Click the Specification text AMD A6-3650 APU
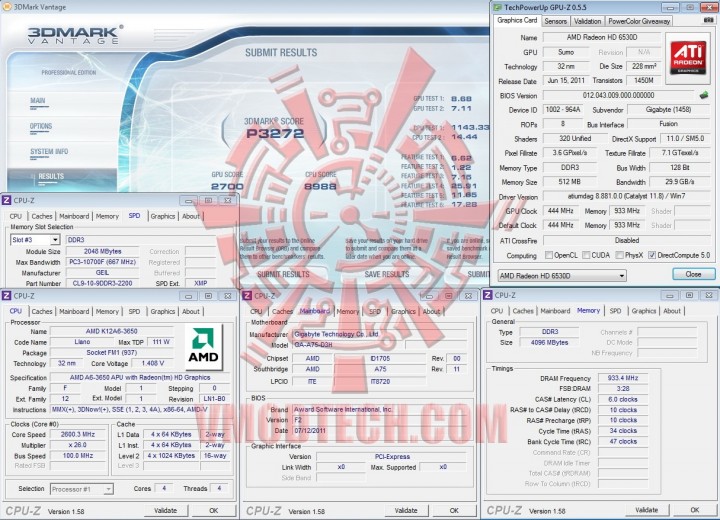The width and height of the screenshot is (720, 520). coord(140,377)
